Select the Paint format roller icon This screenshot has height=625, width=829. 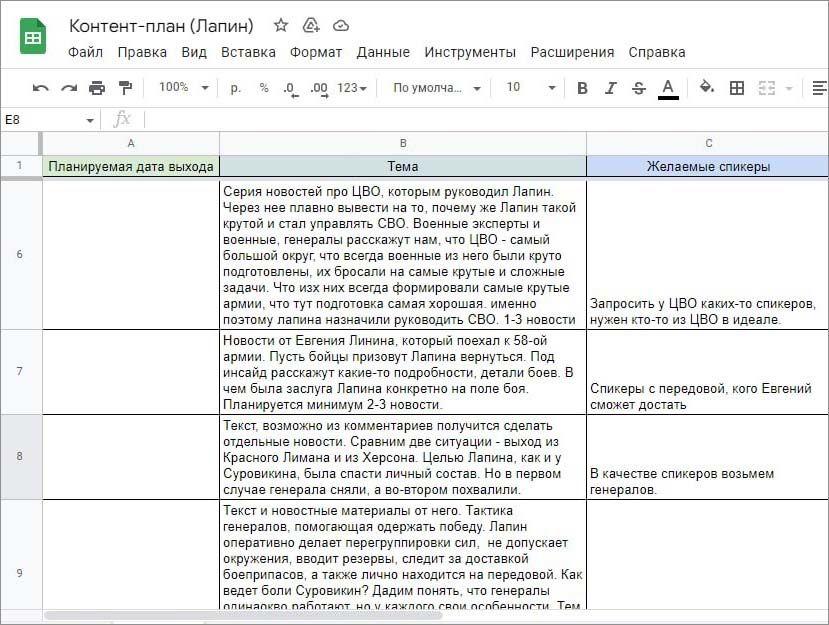pos(125,88)
